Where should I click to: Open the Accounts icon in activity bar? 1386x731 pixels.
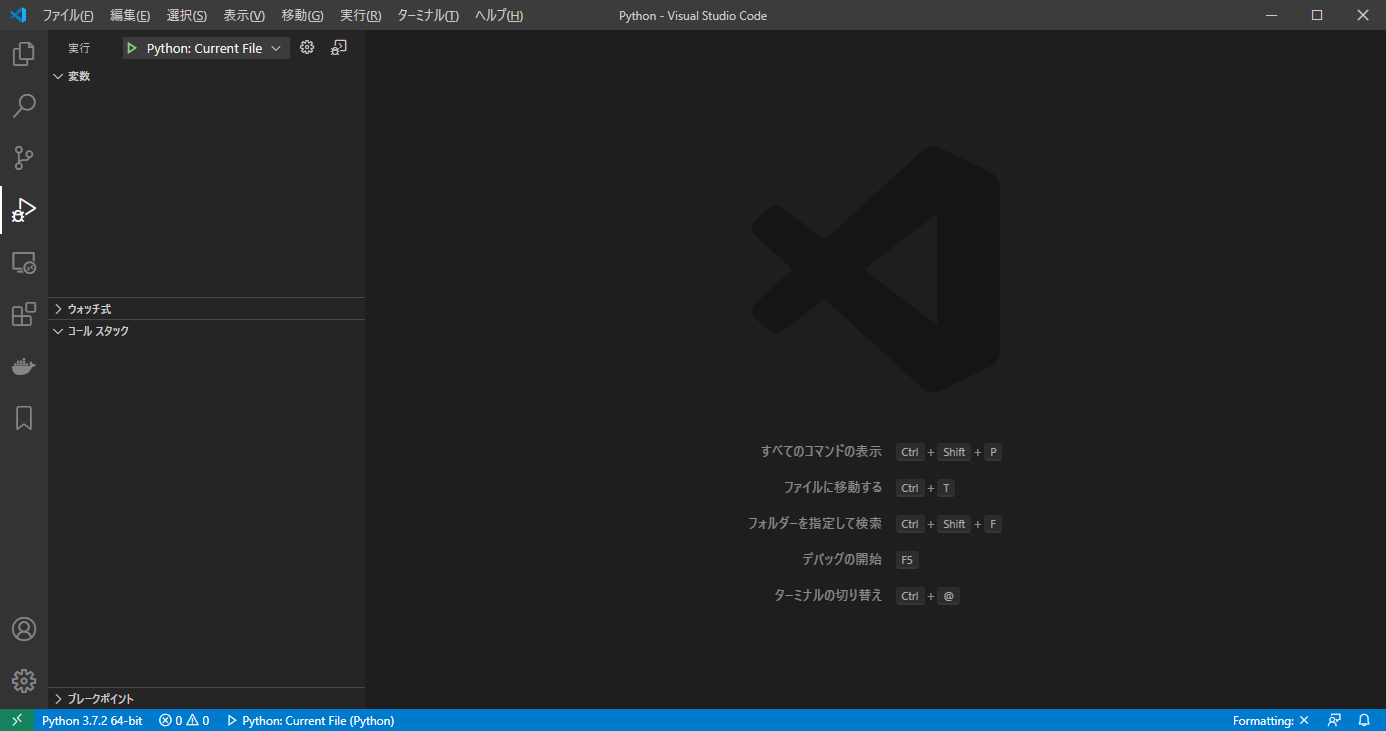(x=24, y=629)
